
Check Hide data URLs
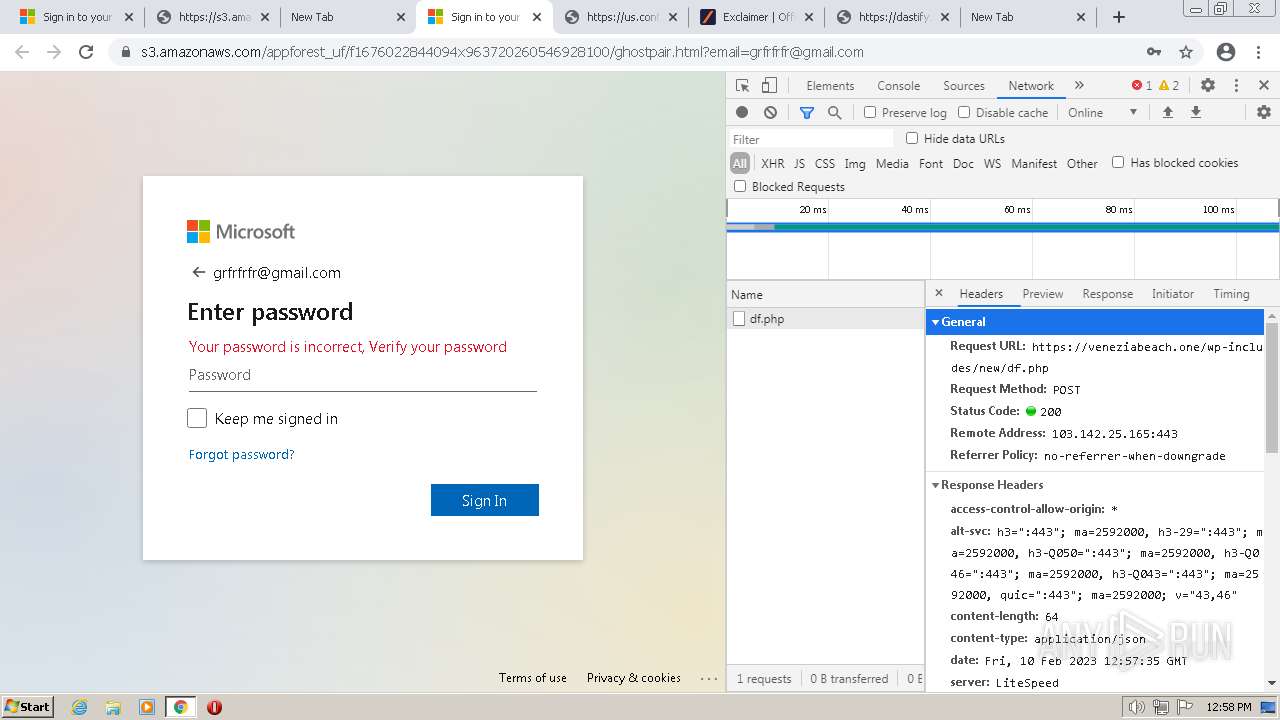(x=912, y=139)
